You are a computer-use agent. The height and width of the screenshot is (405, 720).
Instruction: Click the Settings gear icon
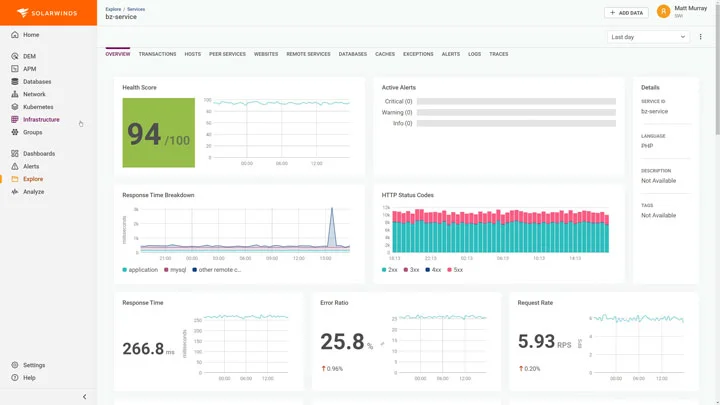click(x=15, y=365)
